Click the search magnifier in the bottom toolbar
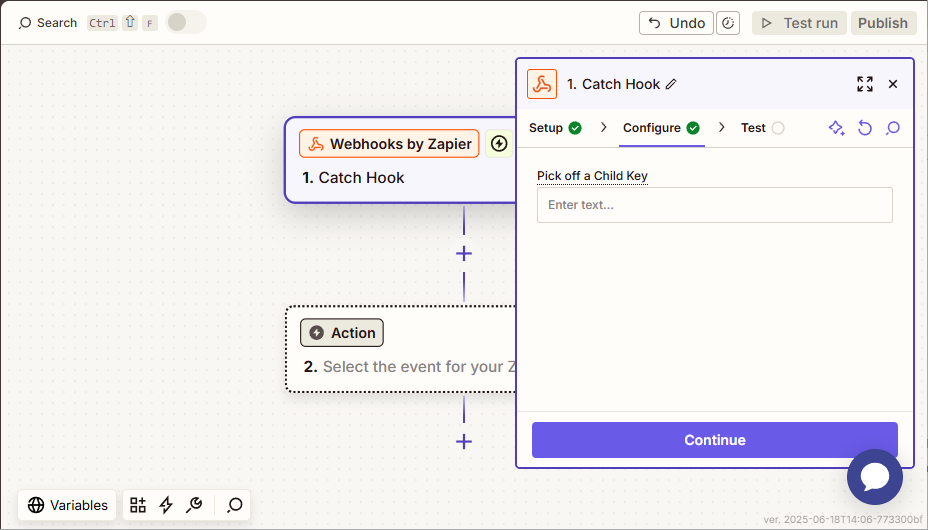Image resolution: width=928 pixels, height=530 pixels. coord(234,505)
